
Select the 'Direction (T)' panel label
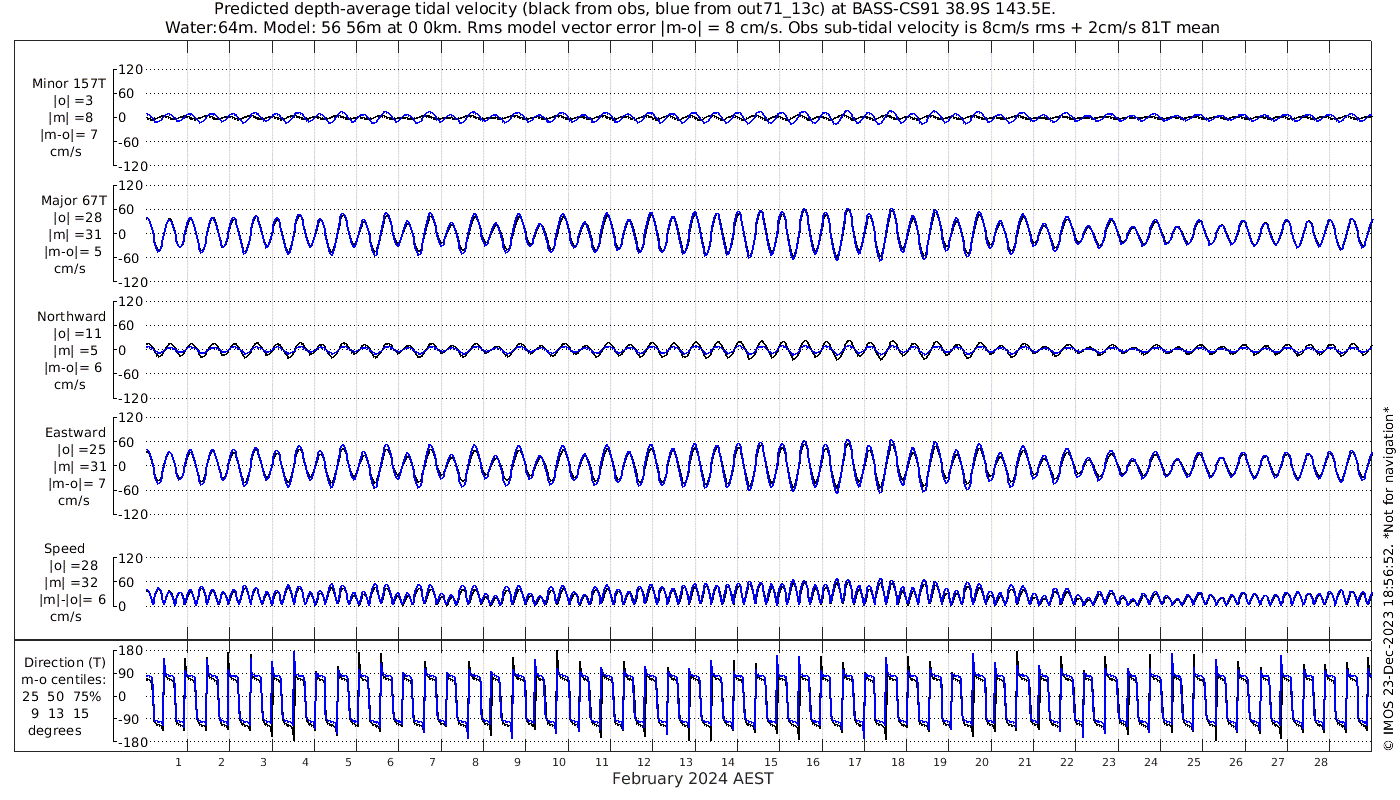click(x=65, y=662)
